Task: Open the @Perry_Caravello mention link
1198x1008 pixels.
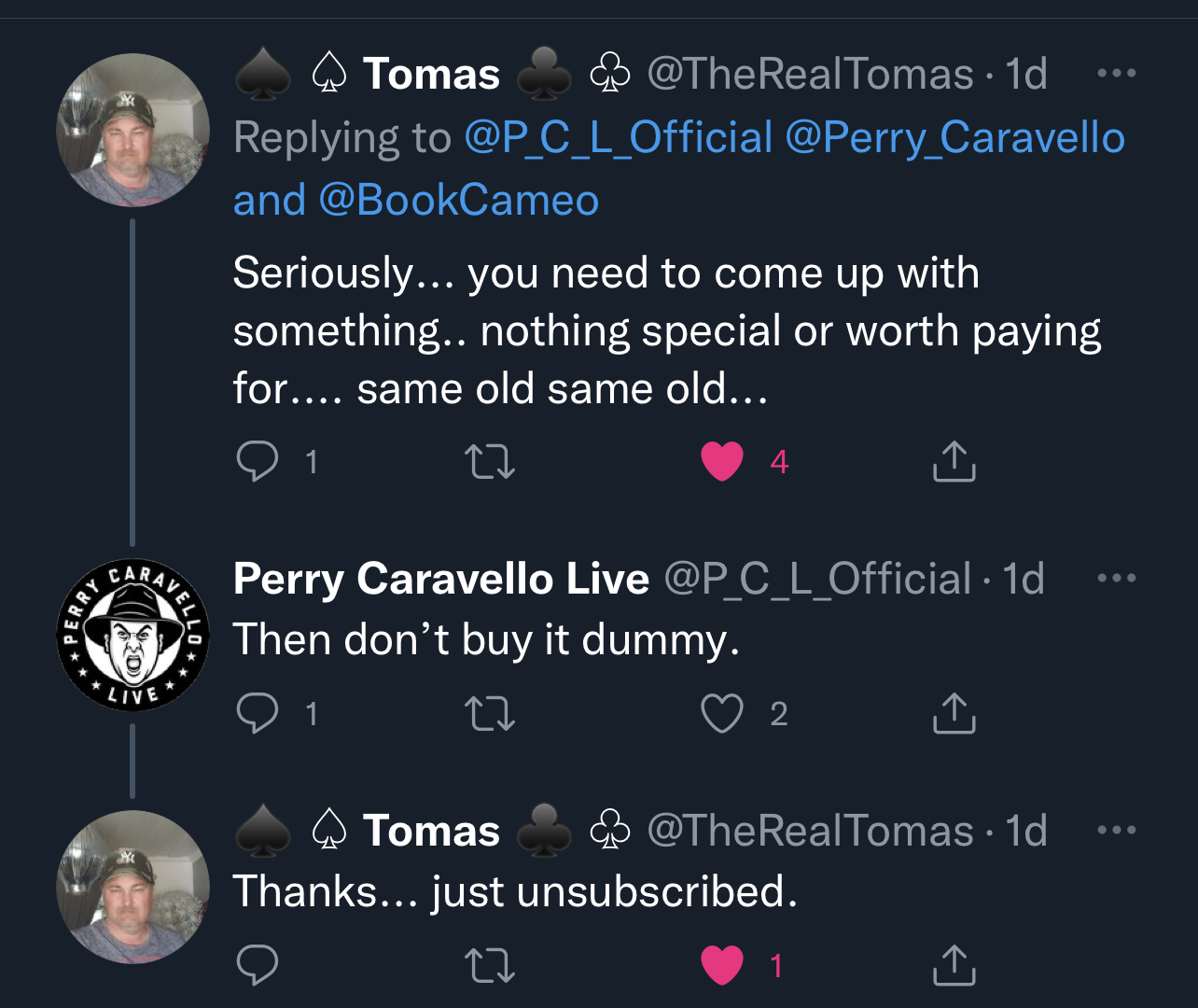Action: [955, 138]
